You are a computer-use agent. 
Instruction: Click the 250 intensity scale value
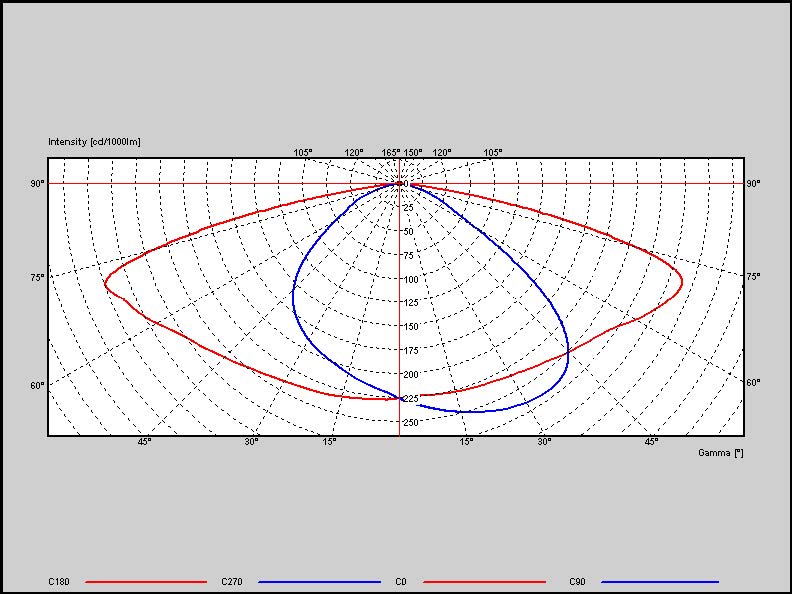411,422
